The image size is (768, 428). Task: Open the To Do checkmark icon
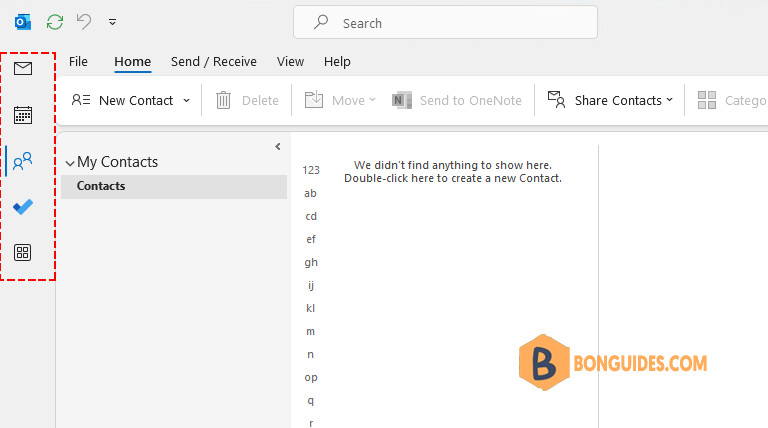point(23,207)
